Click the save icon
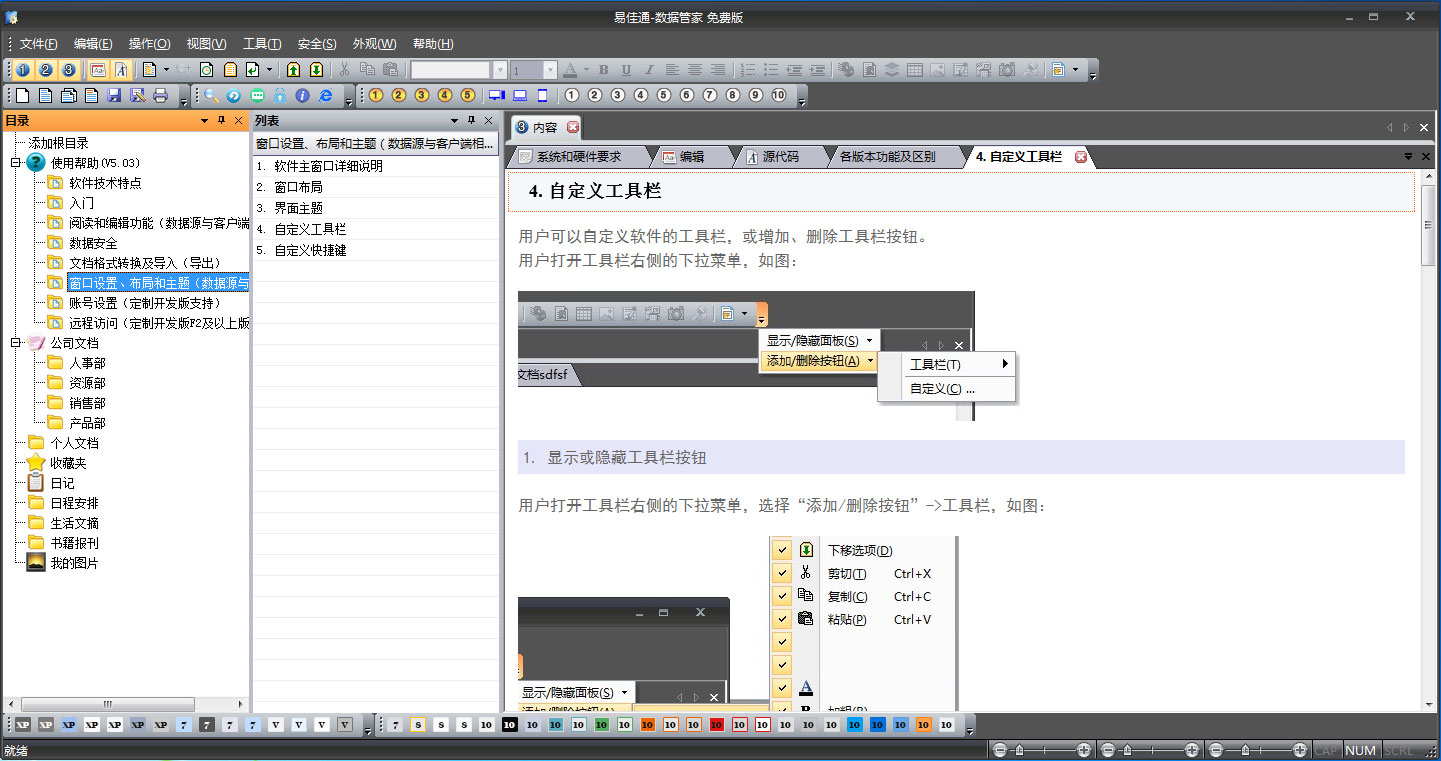1441x761 pixels. click(114, 95)
